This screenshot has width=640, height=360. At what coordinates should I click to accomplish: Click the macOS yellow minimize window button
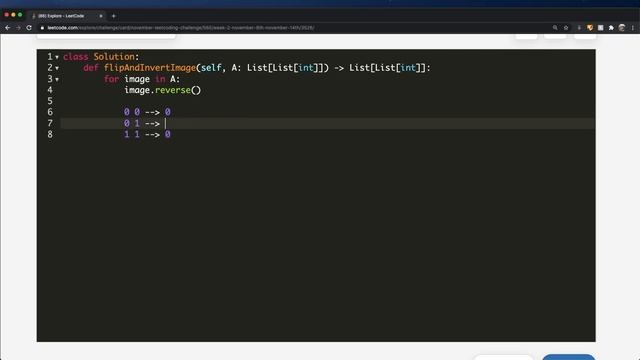pyautogui.click(x=13, y=15)
